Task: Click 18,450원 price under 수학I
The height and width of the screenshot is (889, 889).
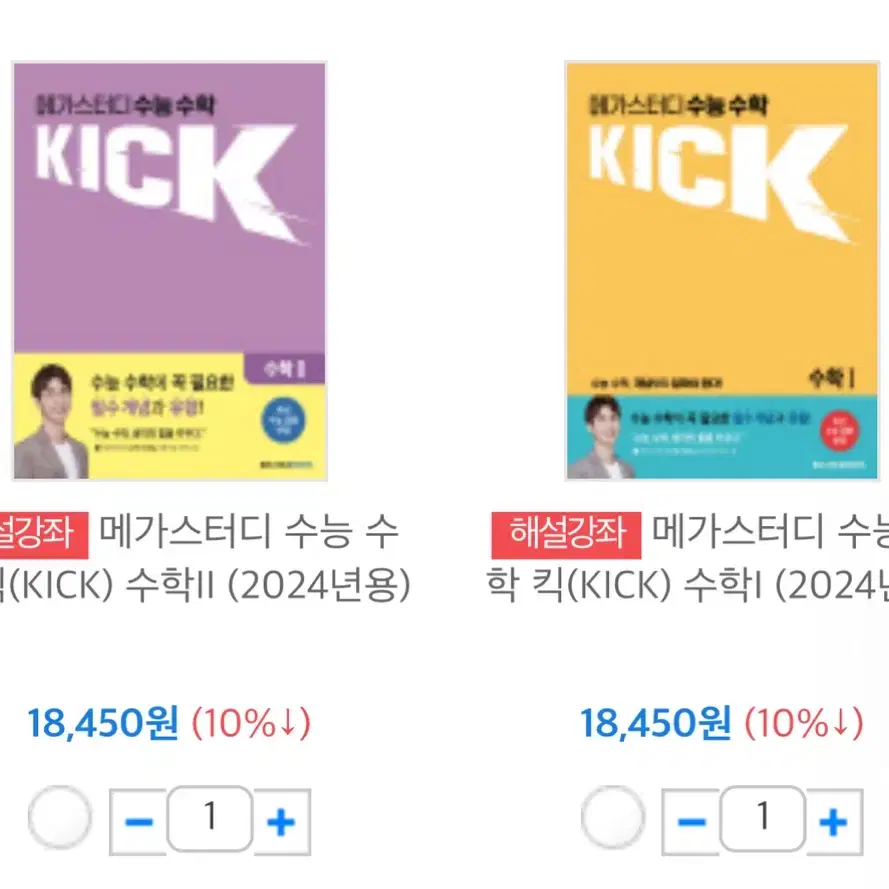Action: 655,723
